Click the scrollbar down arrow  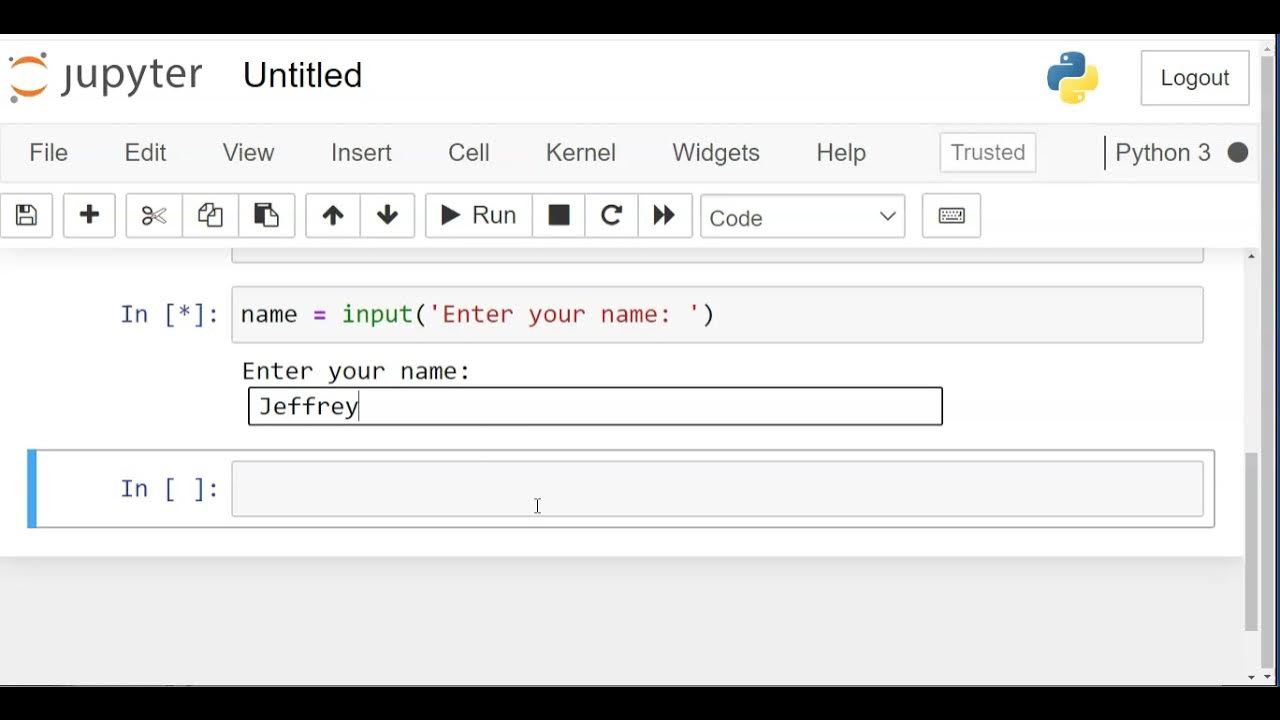pyautogui.click(x=1252, y=678)
